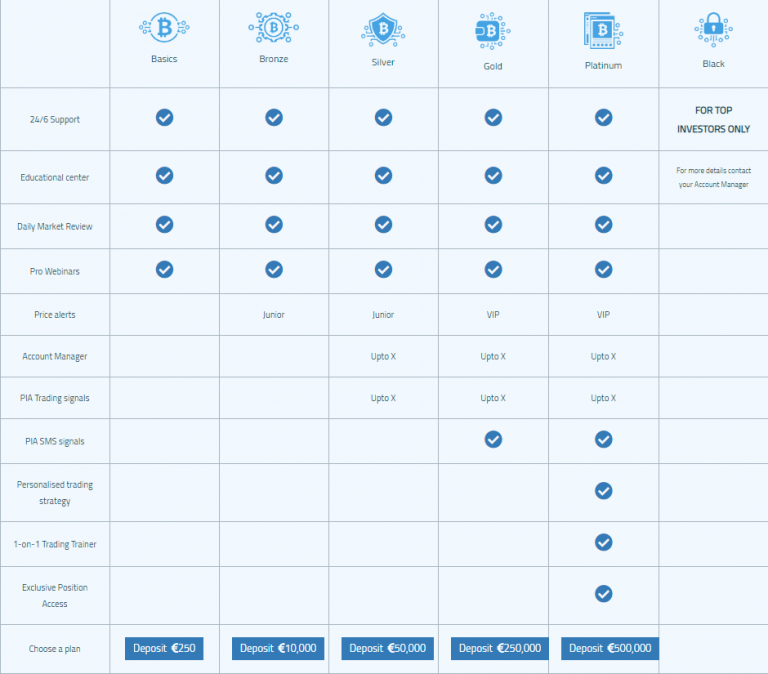Select the Platinum plan safe icon
The height and width of the screenshot is (674, 768).
click(x=603, y=32)
